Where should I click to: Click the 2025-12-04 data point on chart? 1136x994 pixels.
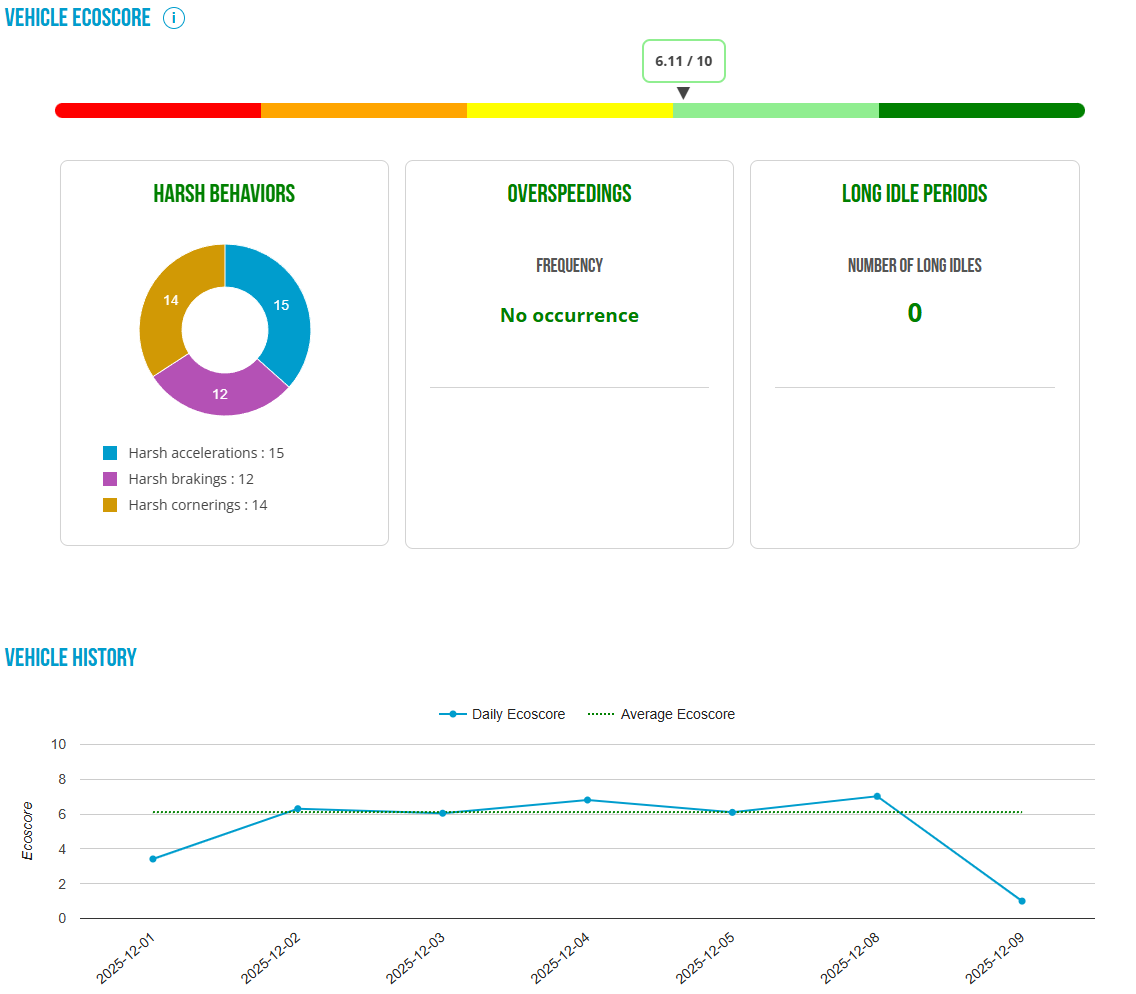pos(587,800)
